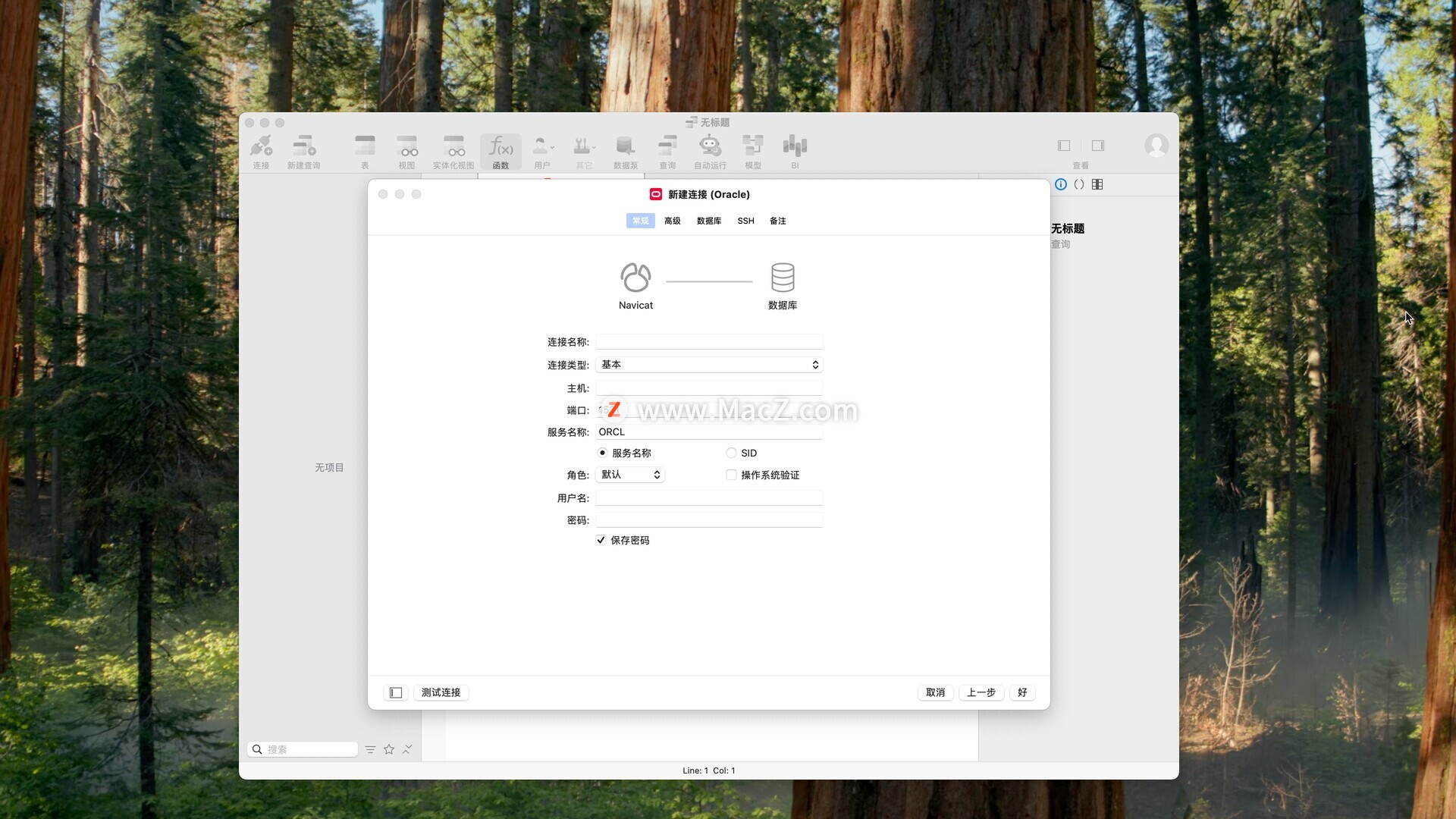Switch to the SSH tab
Viewport: 1456px width, 819px height.
[x=746, y=221]
